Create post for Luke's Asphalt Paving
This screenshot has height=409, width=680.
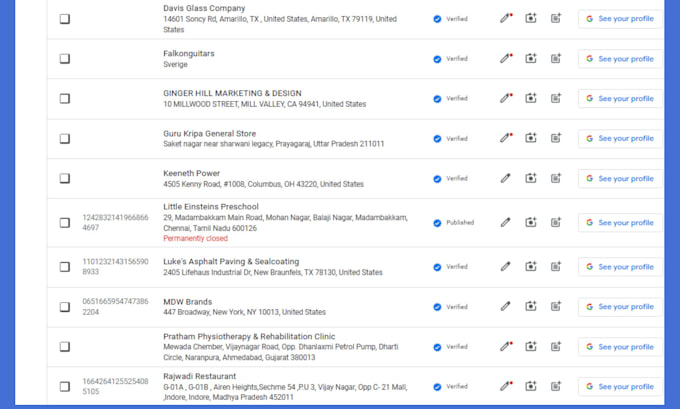pyautogui.click(x=556, y=266)
